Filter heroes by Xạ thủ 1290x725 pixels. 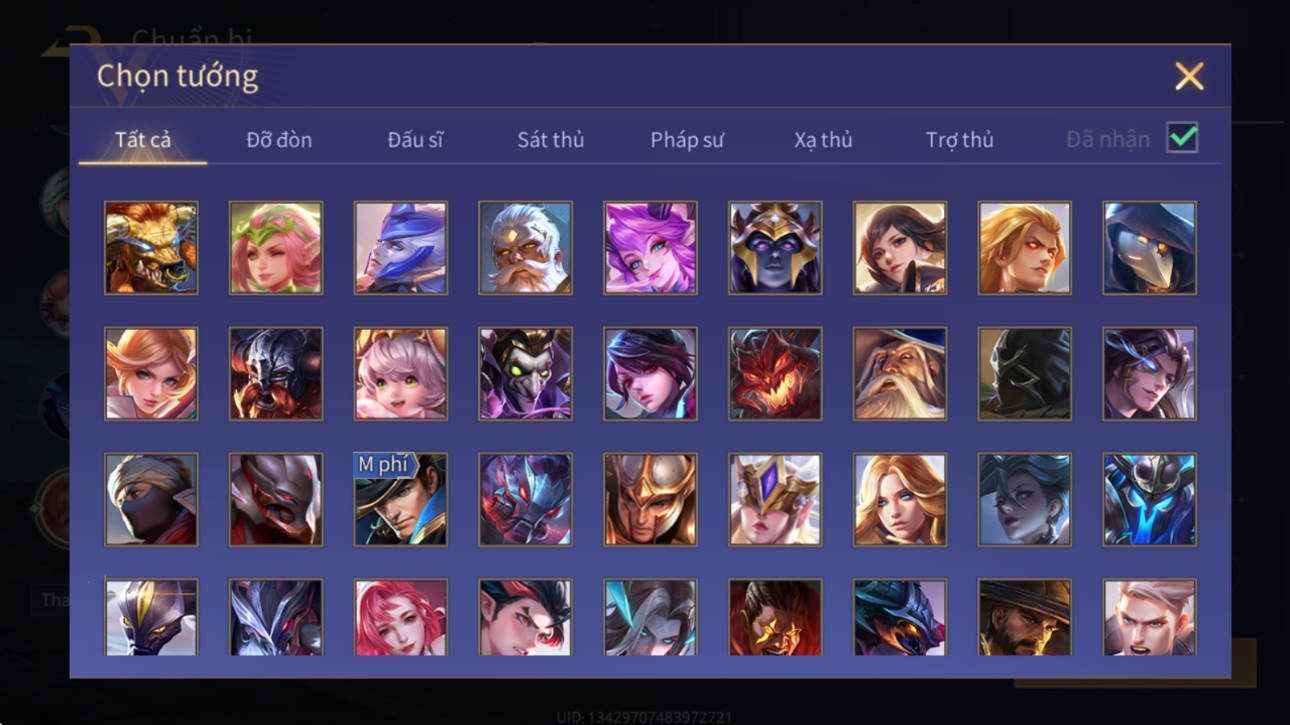pos(823,140)
